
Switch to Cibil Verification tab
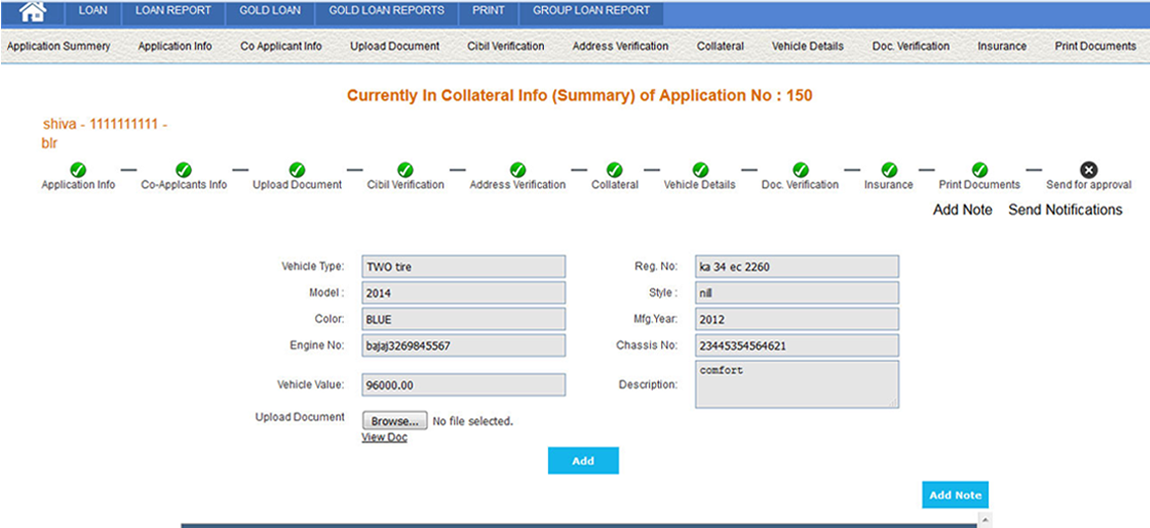point(505,46)
